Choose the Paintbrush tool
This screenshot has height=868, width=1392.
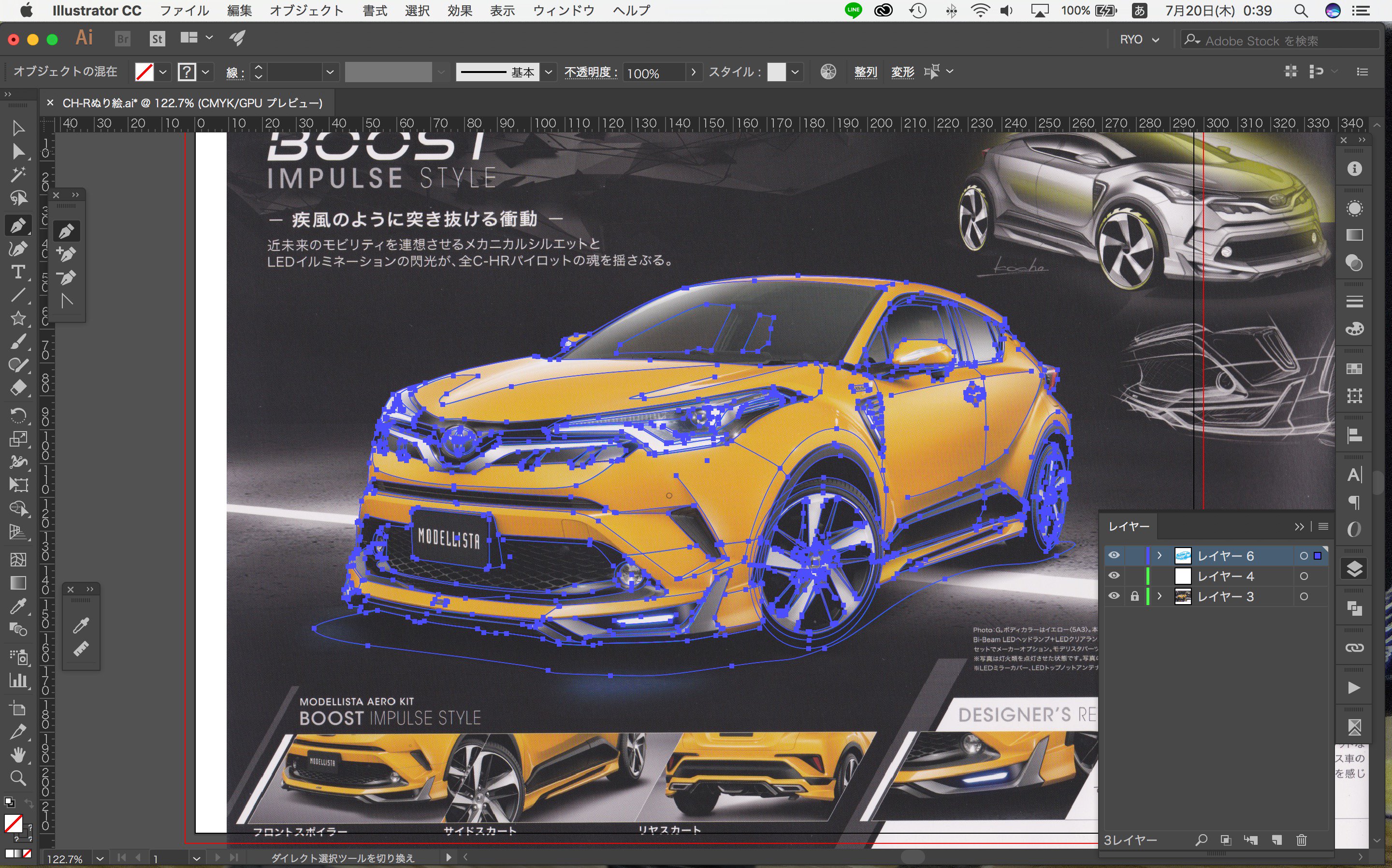pyautogui.click(x=18, y=342)
